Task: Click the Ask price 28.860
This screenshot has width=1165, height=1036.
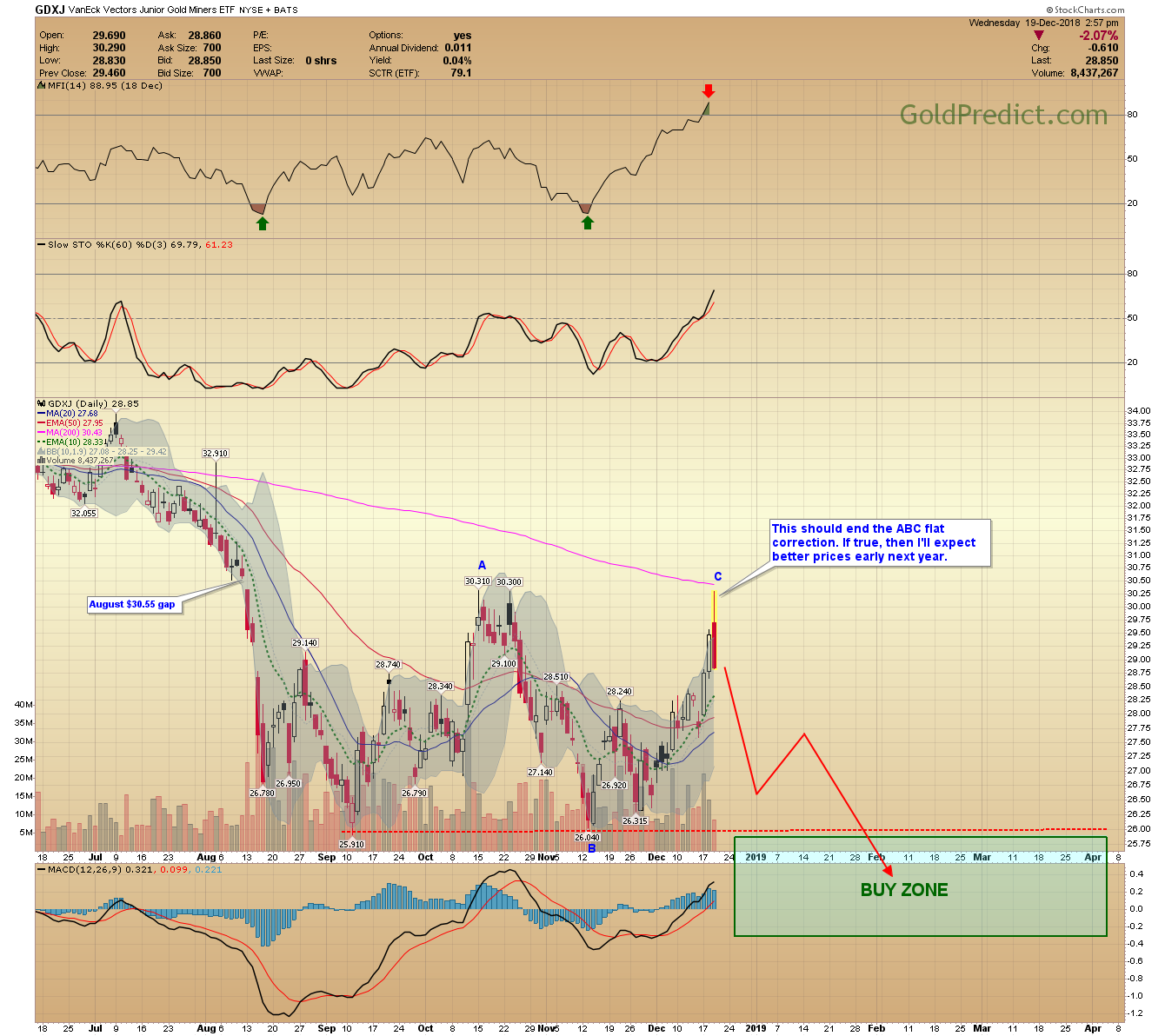Action: (x=205, y=36)
